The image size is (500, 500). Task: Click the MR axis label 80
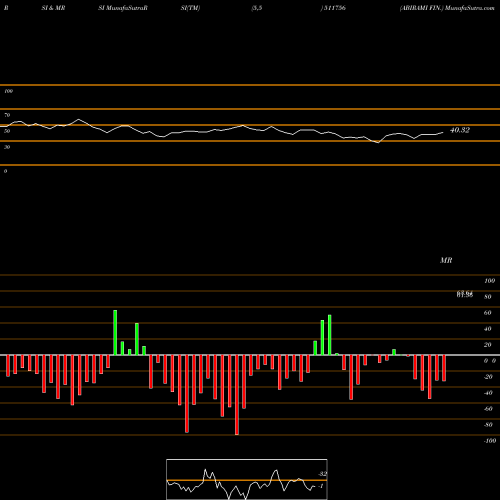click(x=488, y=297)
